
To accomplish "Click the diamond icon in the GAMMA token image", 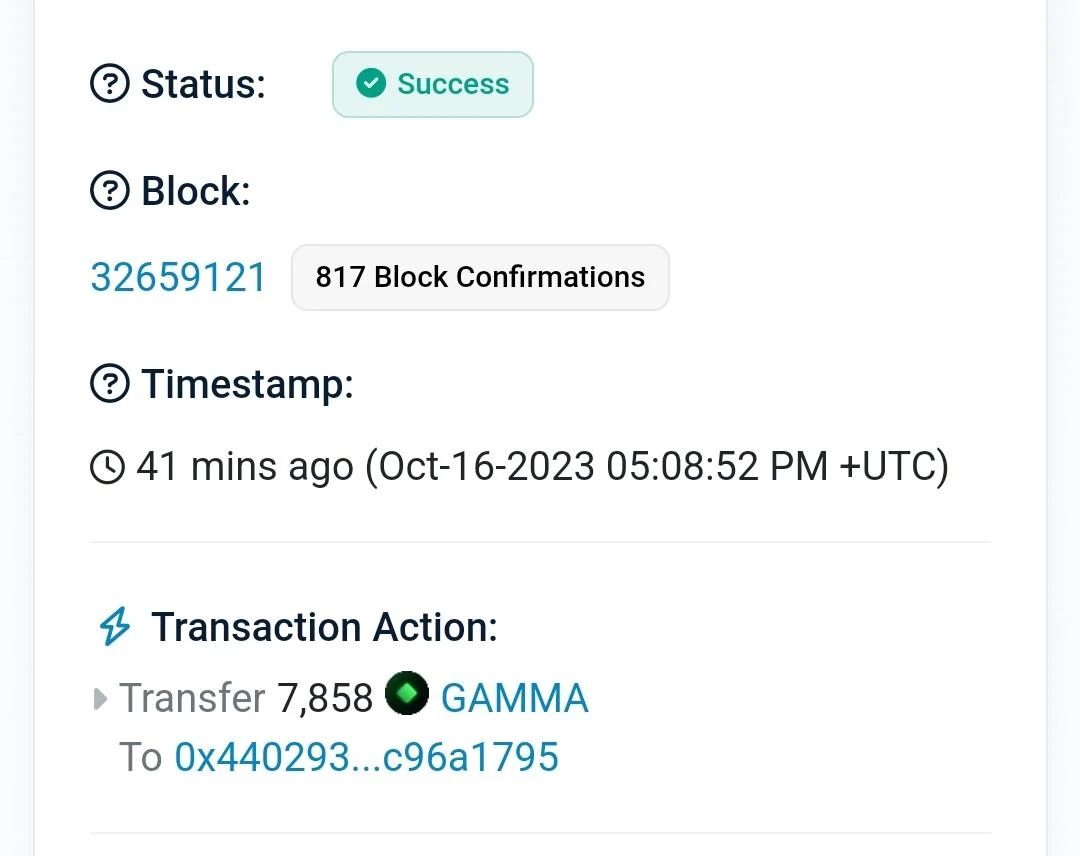I will (406, 693).
